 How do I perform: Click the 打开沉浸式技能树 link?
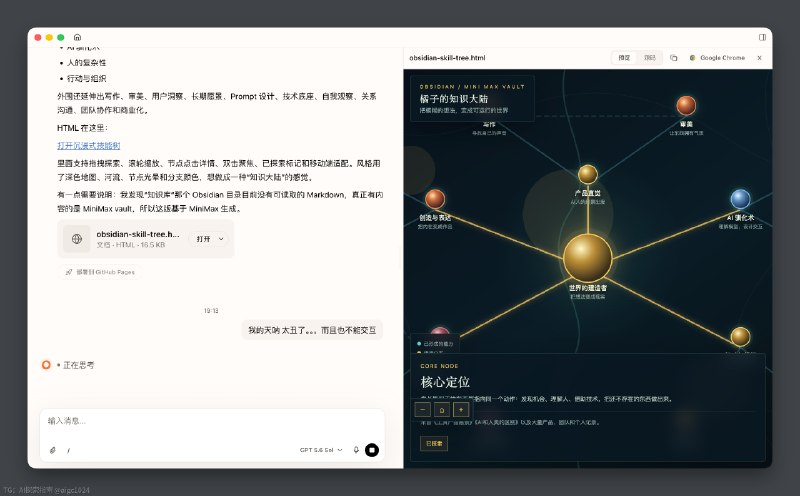[x=89, y=145]
